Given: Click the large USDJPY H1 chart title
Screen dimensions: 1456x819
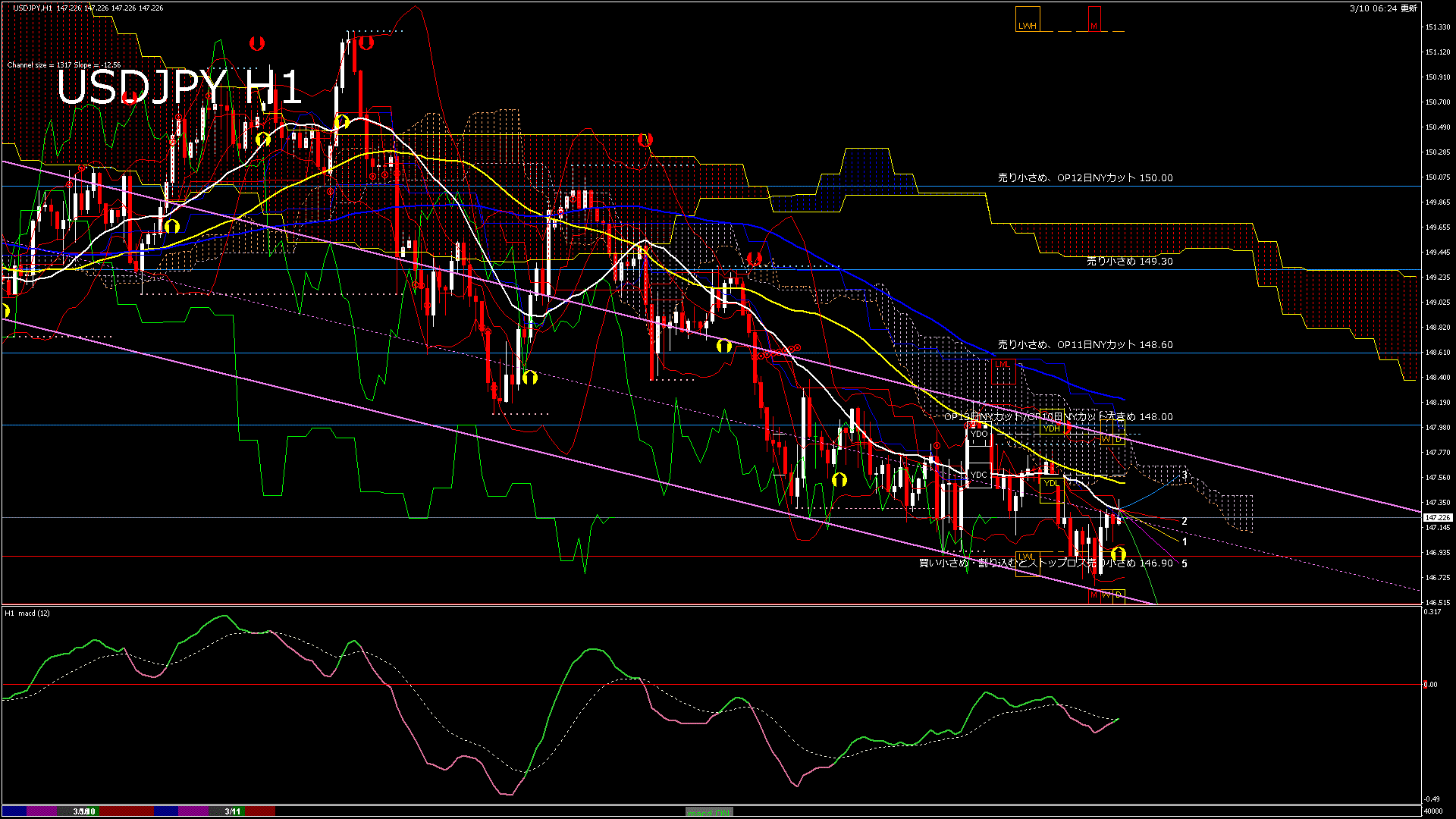Looking at the screenshot, I should (x=179, y=87).
